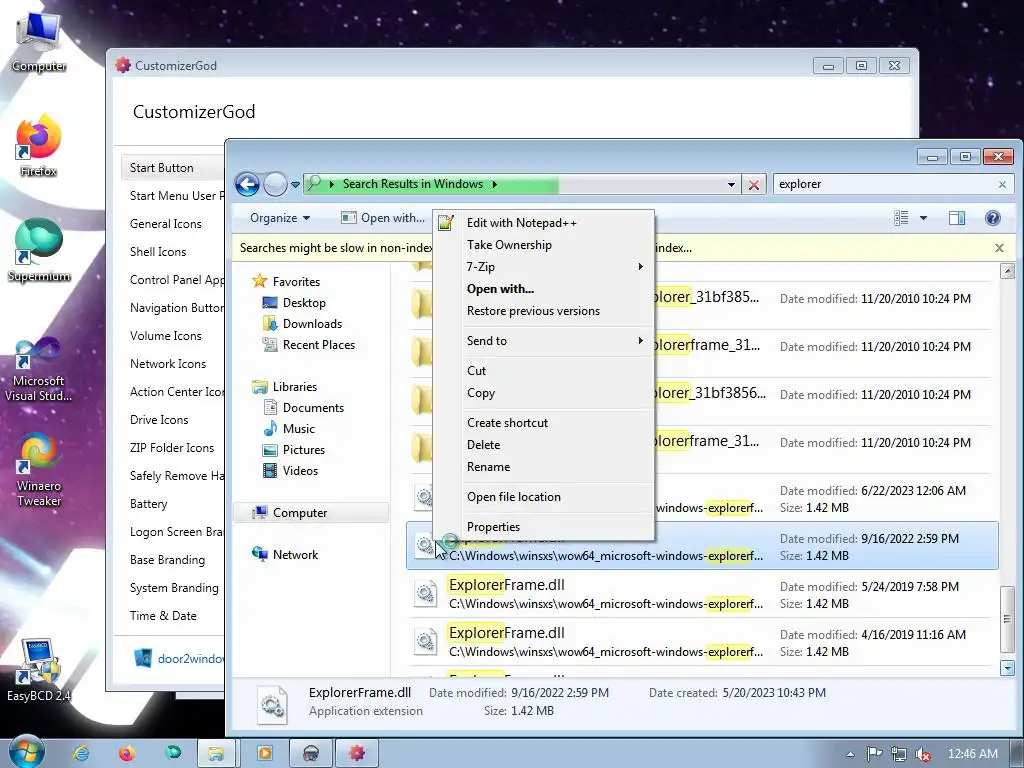Screen dimensions: 1024x768
Task: Select Desktop in navigation pane
Action: point(294,303)
